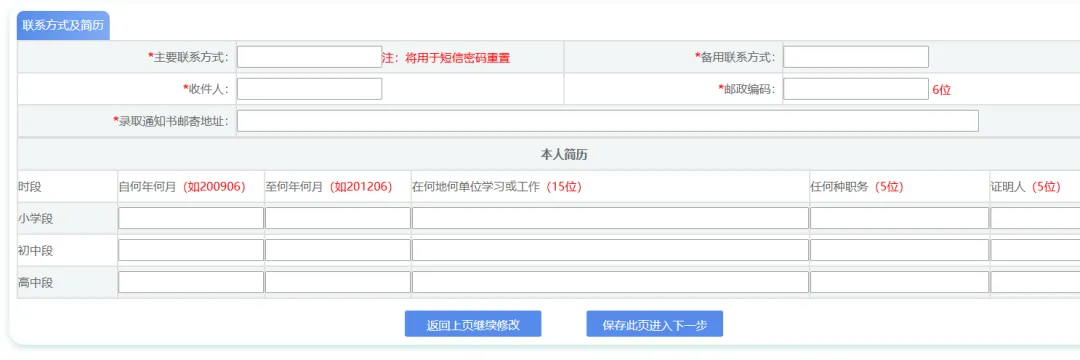This screenshot has width=1080, height=360.
Task: Click 小学段 至何年何月 end date field
Action: (338, 218)
